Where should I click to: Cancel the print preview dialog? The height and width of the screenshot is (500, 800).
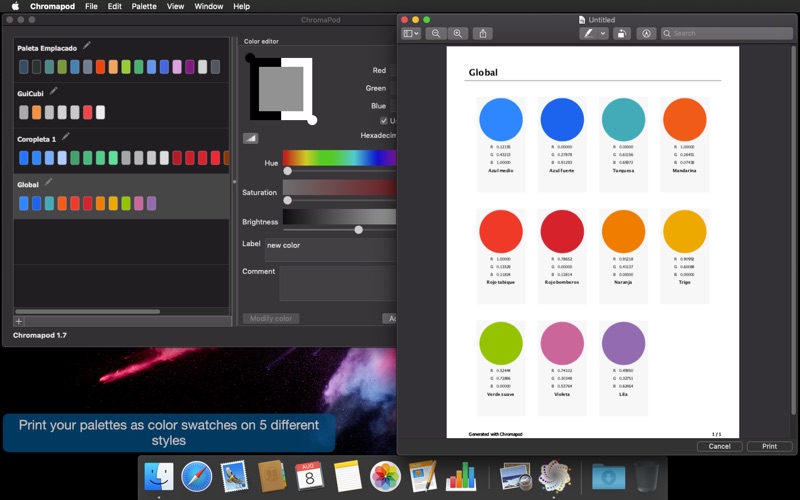click(719, 446)
